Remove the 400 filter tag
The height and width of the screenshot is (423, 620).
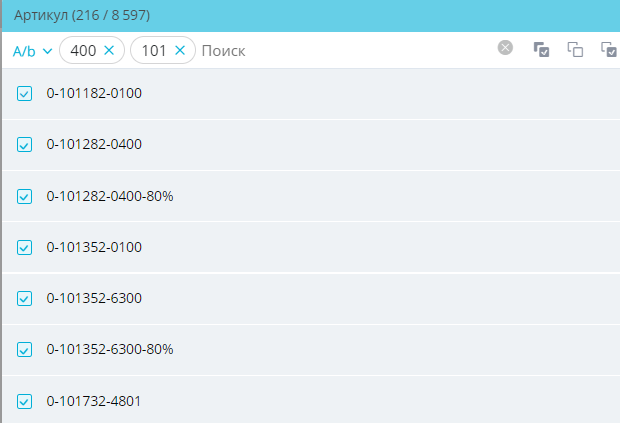[109, 50]
